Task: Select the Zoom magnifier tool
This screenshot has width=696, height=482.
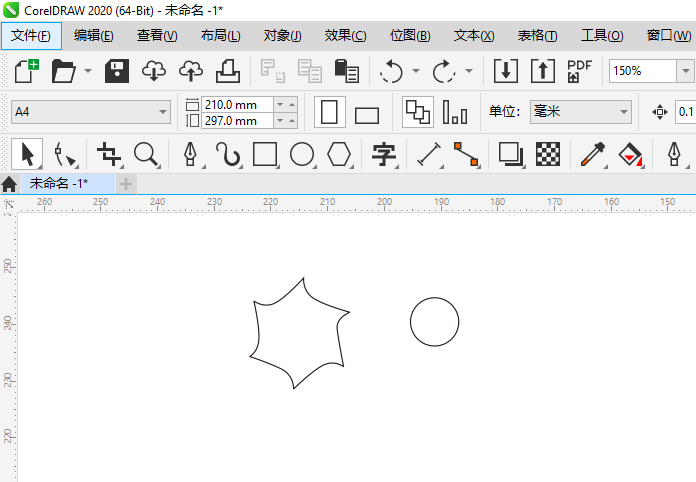Action: (146, 154)
